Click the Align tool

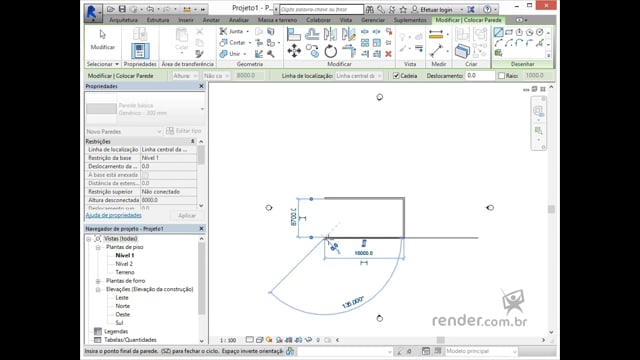pyautogui.click(x=293, y=34)
